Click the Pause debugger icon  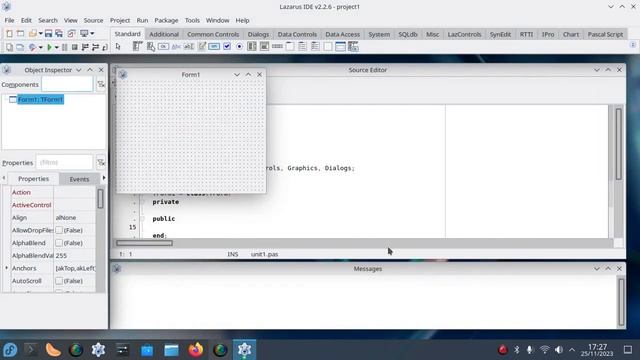point(64,47)
